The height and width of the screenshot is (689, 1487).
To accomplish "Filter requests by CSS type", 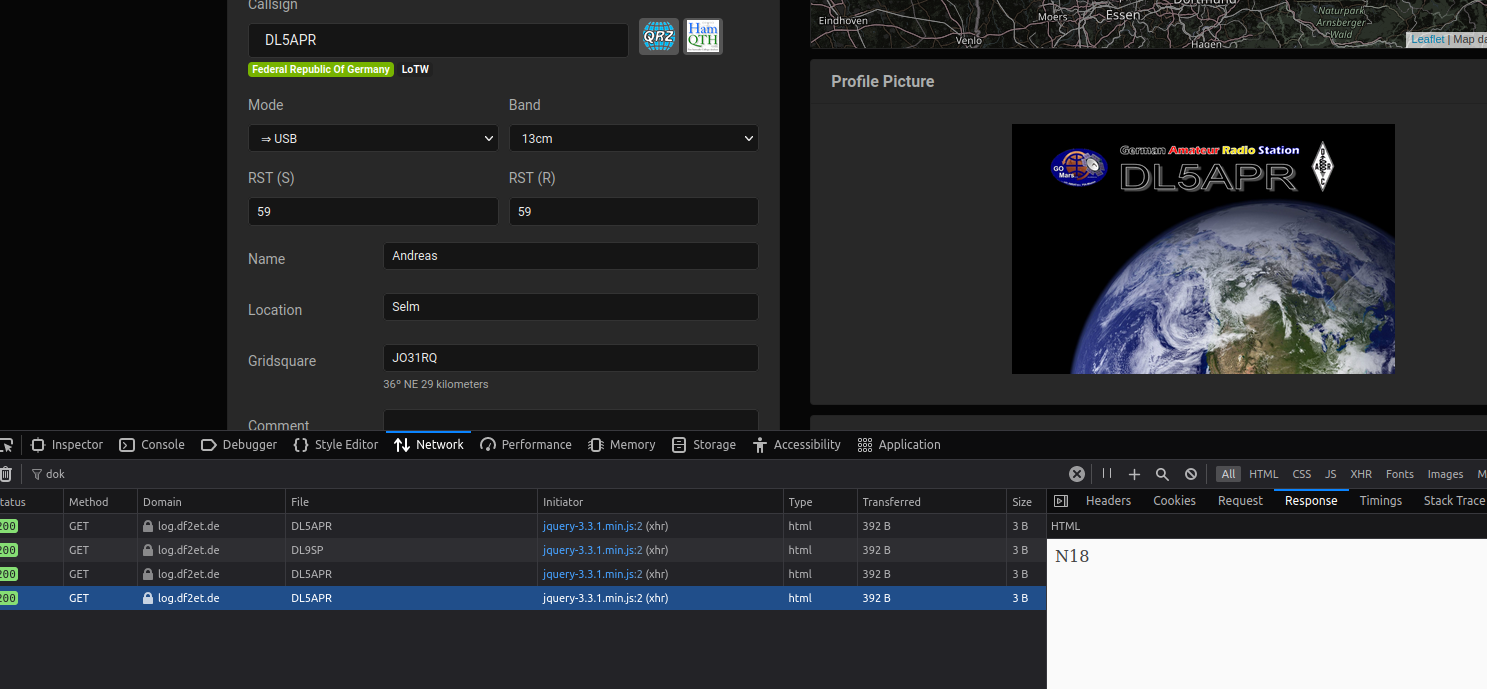I will coord(1301,474).
